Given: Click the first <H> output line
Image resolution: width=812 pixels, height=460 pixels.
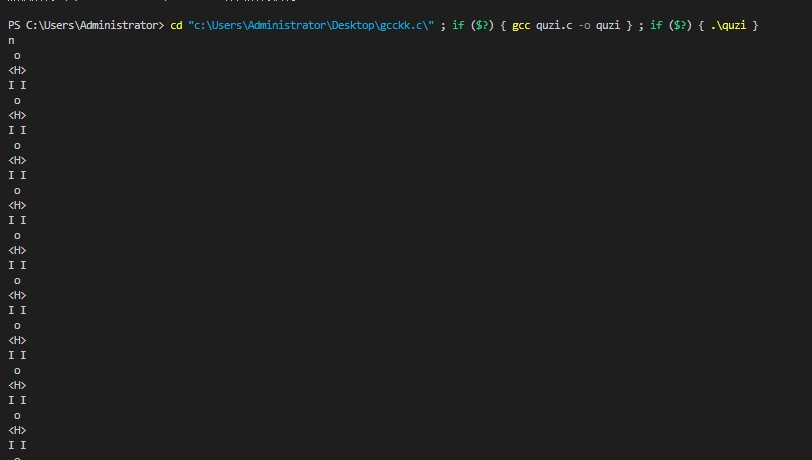Looking at the screenshot, I should 17,70.
